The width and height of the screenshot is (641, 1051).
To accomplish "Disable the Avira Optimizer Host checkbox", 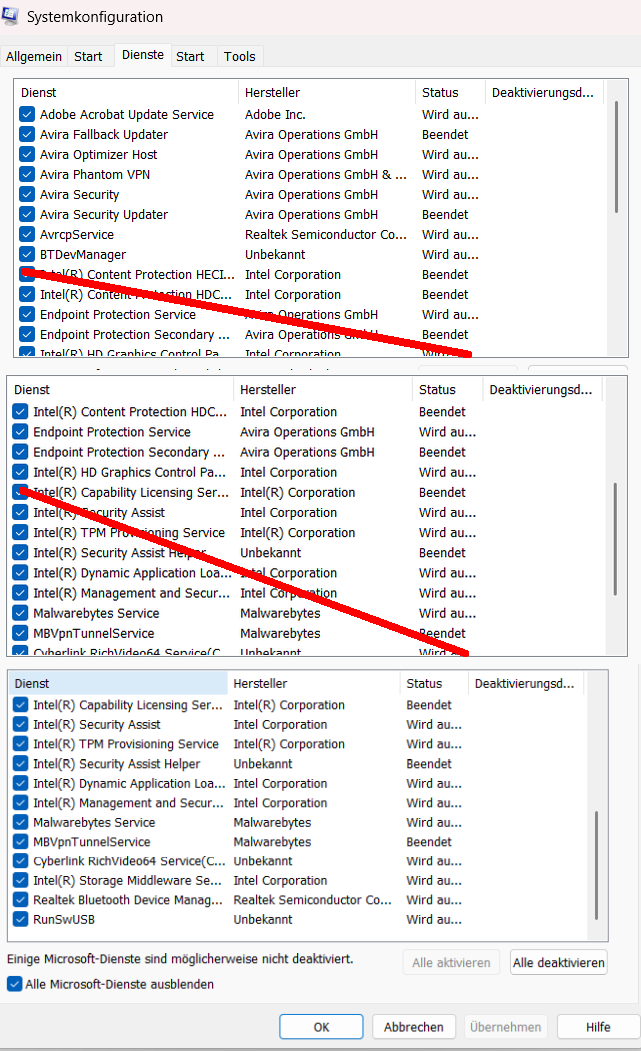I will click(x=27, y=155).
